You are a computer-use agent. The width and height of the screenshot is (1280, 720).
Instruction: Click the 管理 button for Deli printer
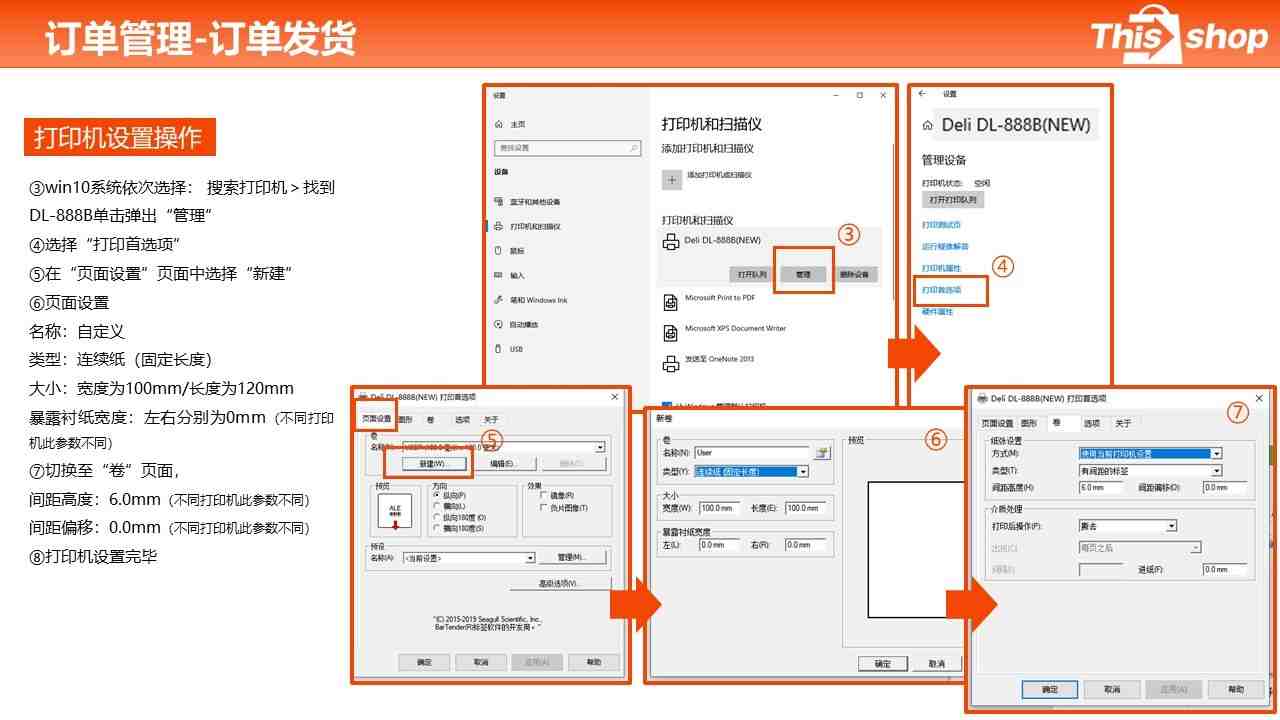pos(803,274)
